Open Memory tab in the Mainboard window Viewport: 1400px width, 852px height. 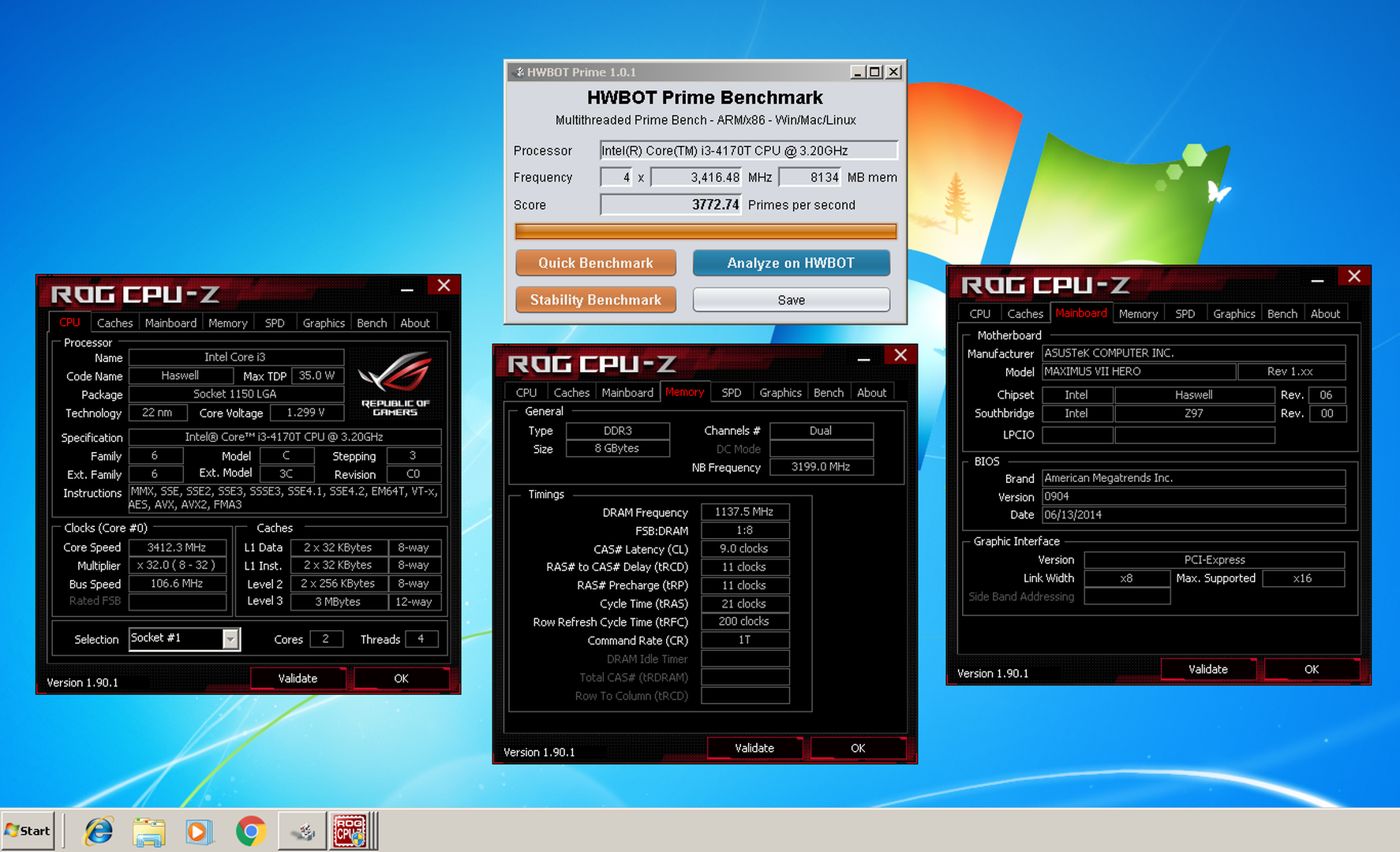[x=1138, y=314]
